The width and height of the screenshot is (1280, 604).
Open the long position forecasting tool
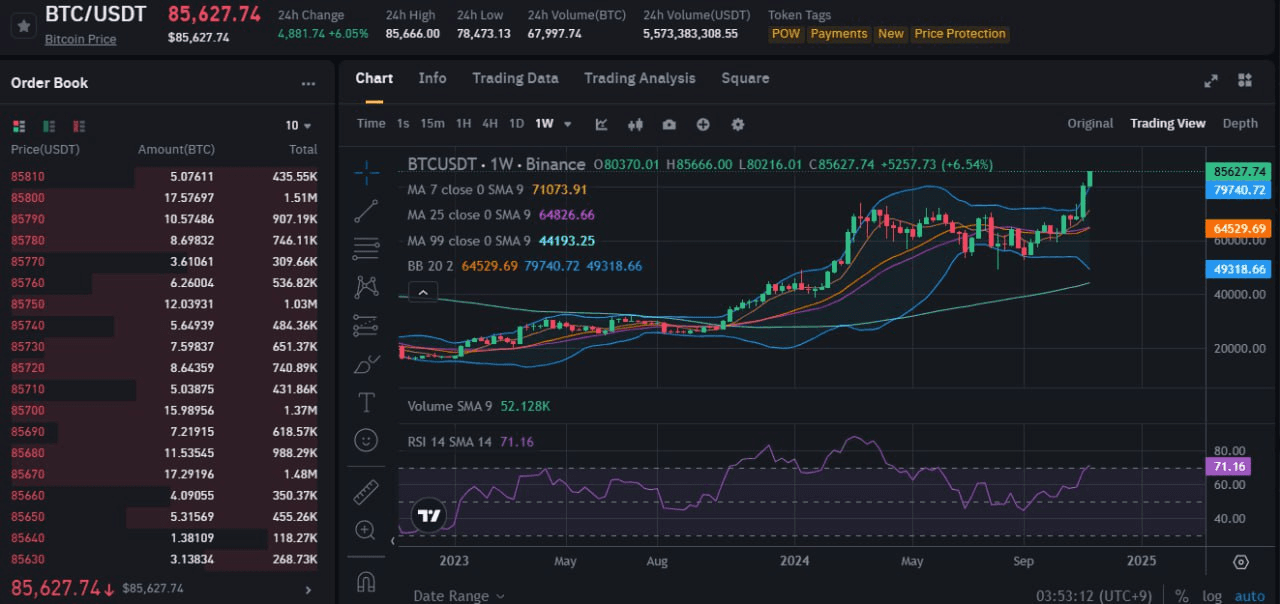[x=366, y=325]
